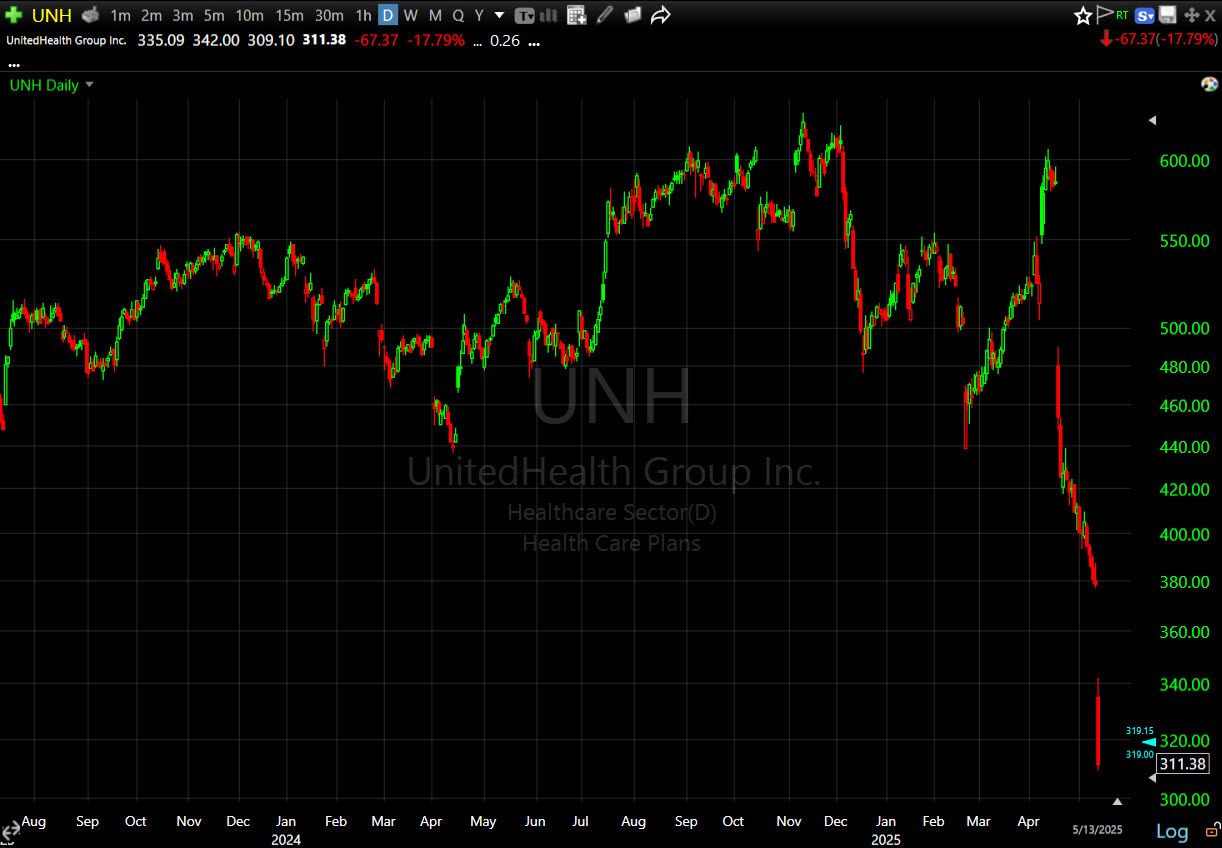Open the blue S dropdown

click(1145, 15)
